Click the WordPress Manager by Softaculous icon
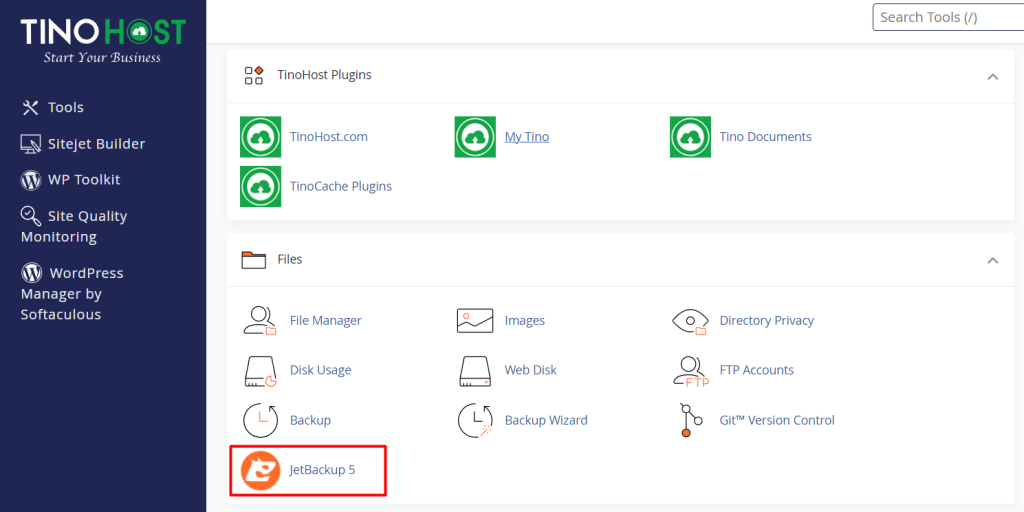1024x512 pixels. tap(31, 272)
